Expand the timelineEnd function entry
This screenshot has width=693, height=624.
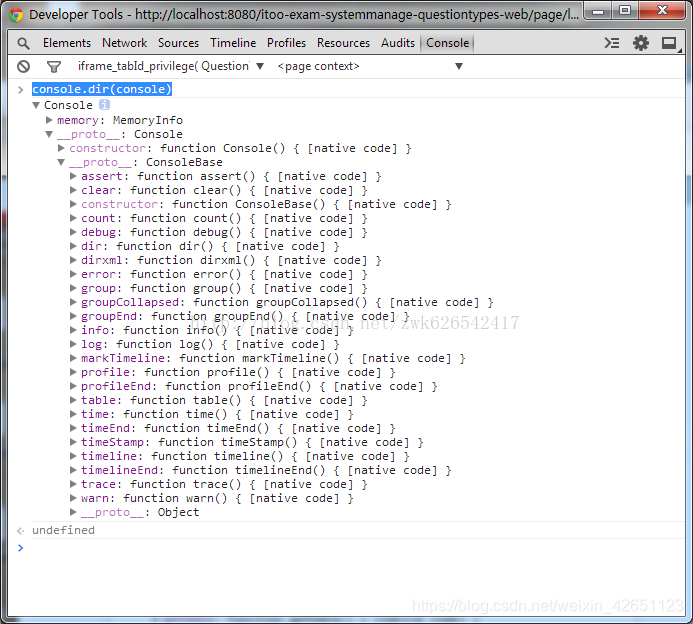[x=73, y=470]
